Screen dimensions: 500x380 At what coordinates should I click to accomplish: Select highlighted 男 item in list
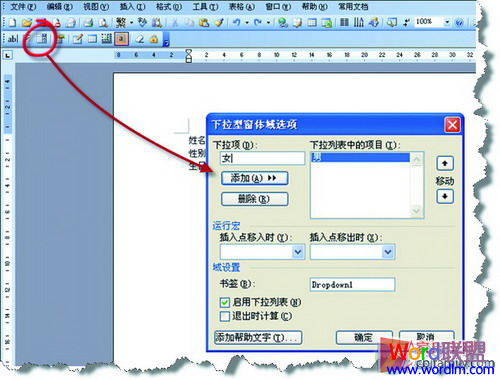(x=360, y=157)
